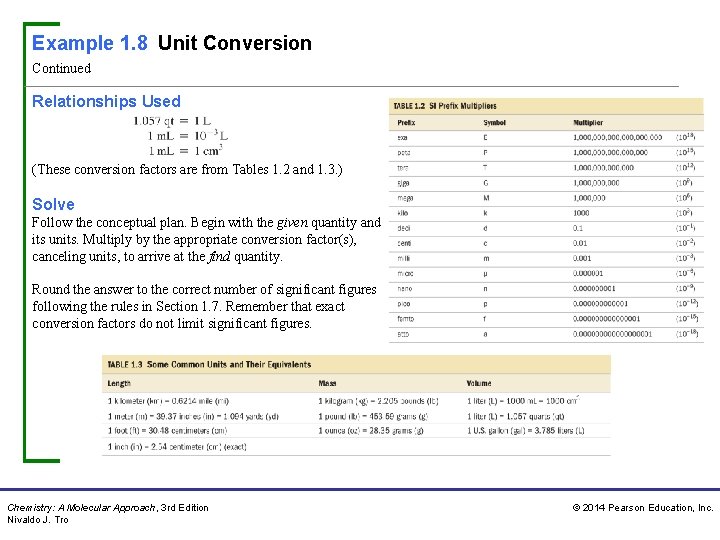Click '1 kilogram (kg) = 2.205 pounds'

[x=378, y=401]
